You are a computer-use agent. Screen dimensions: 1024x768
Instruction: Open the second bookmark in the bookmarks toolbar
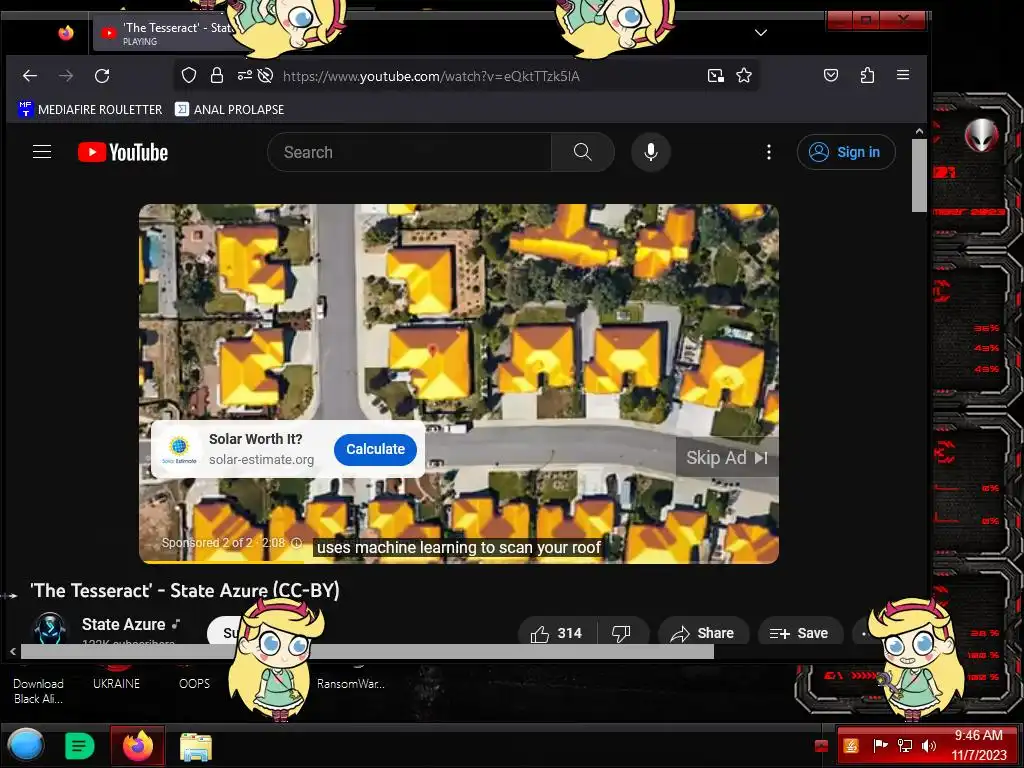229,109
